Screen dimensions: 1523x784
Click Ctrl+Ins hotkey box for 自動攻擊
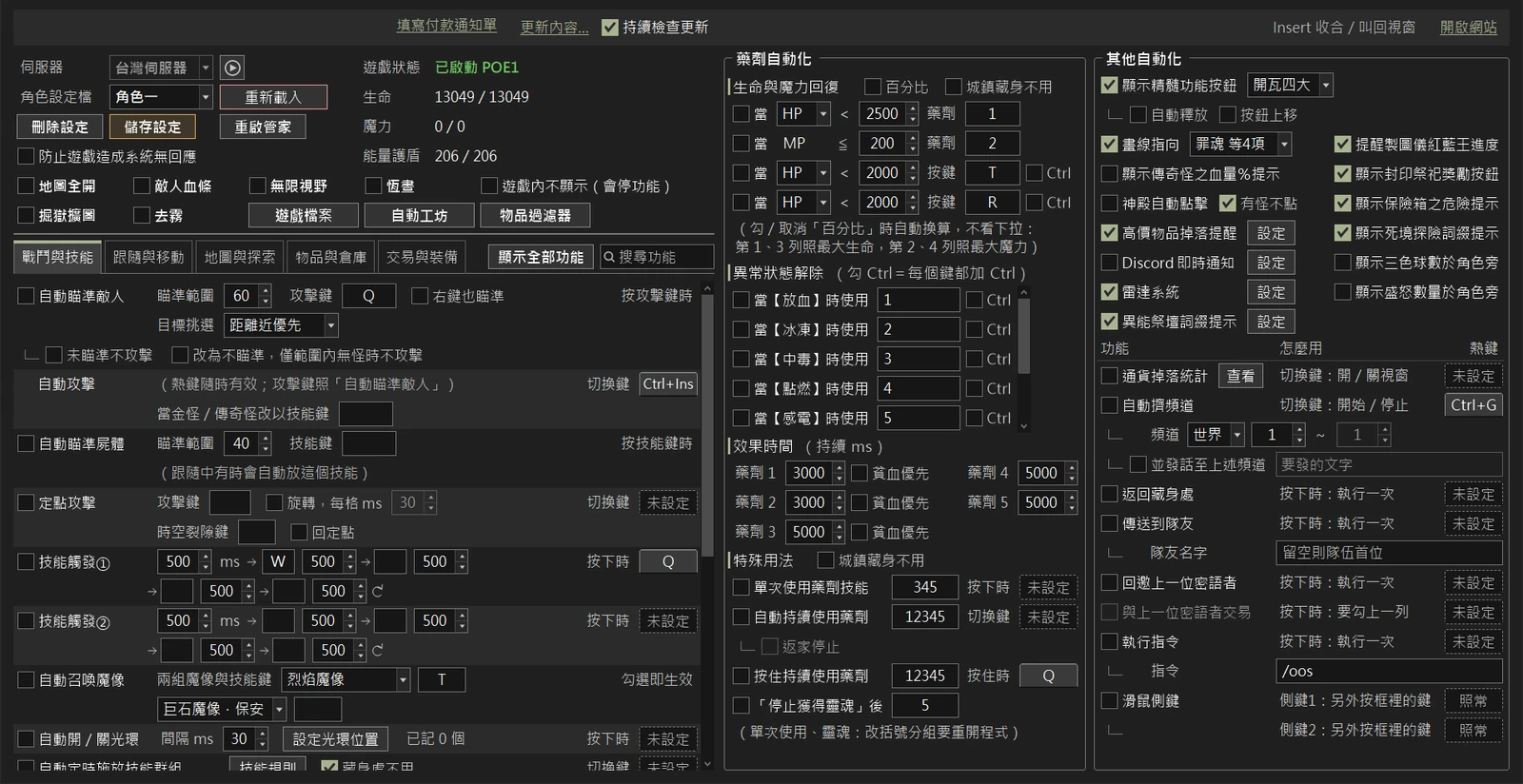[x=668, y=384]
